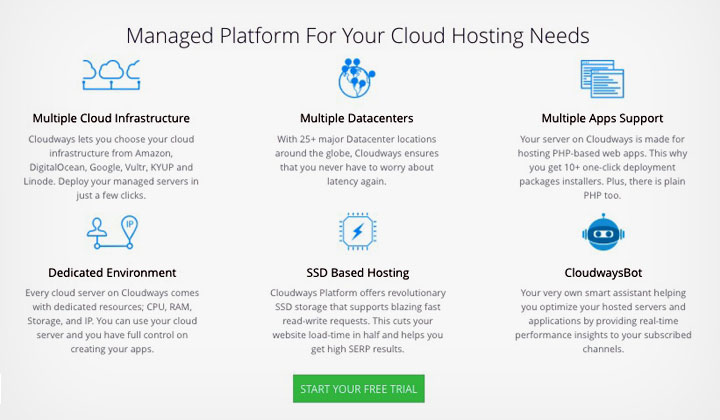This screenshot has height=420, width=720.
Task: Click the paragraph starting "With 25+ major Datacenter"
Action: pyautogui.click(x=357, y=160)
